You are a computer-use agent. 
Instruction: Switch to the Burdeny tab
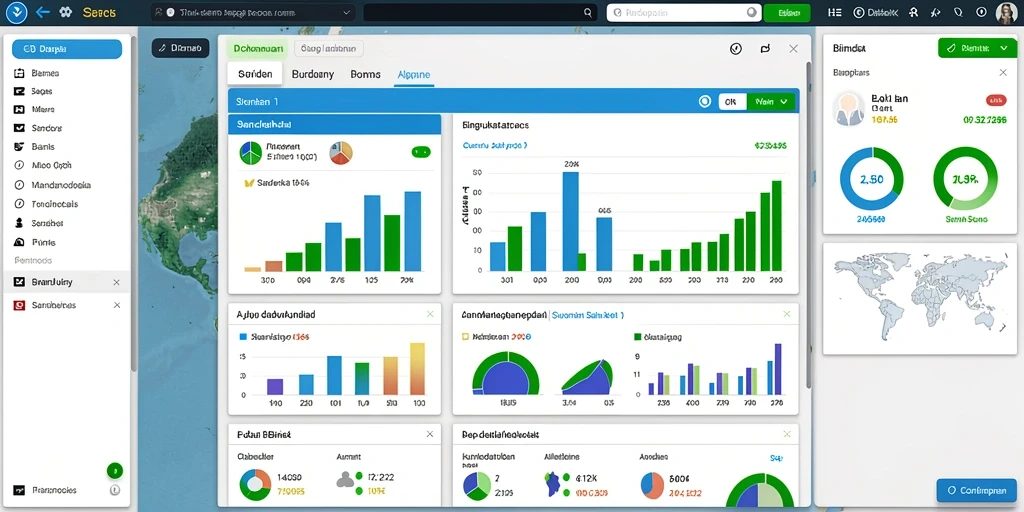coord(312,74)
